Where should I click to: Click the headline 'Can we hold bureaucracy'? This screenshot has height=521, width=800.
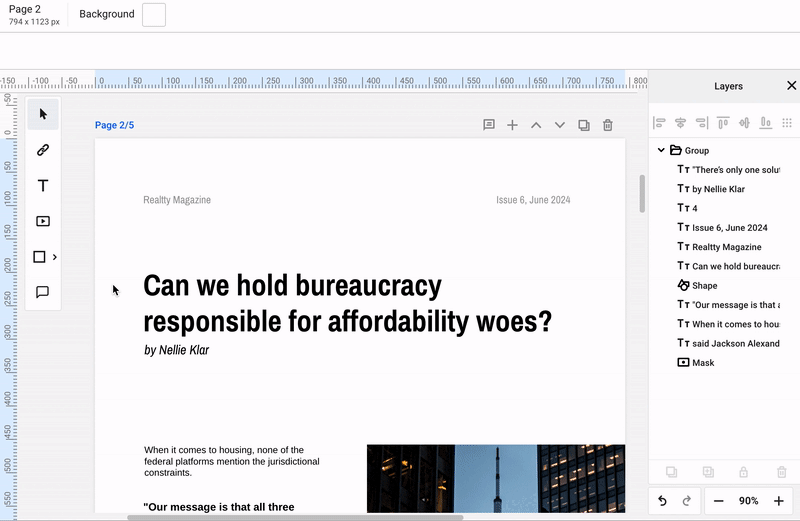[292, 286]
